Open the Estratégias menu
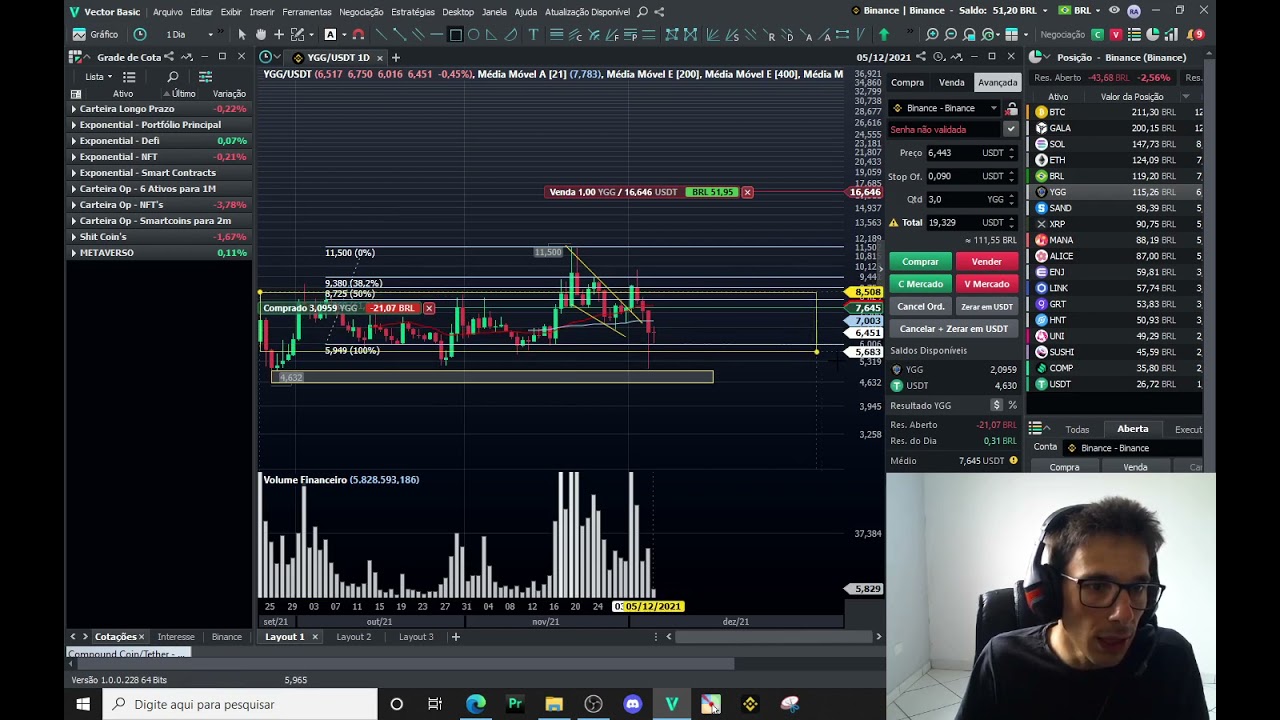The height and width of the screenshot is (720, 1280). click(x=412, y=12)
